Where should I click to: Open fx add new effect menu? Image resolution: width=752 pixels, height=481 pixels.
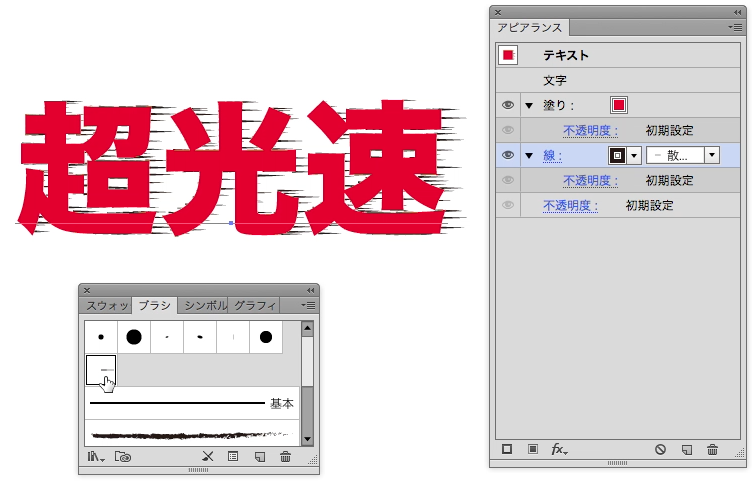point(559,449)
